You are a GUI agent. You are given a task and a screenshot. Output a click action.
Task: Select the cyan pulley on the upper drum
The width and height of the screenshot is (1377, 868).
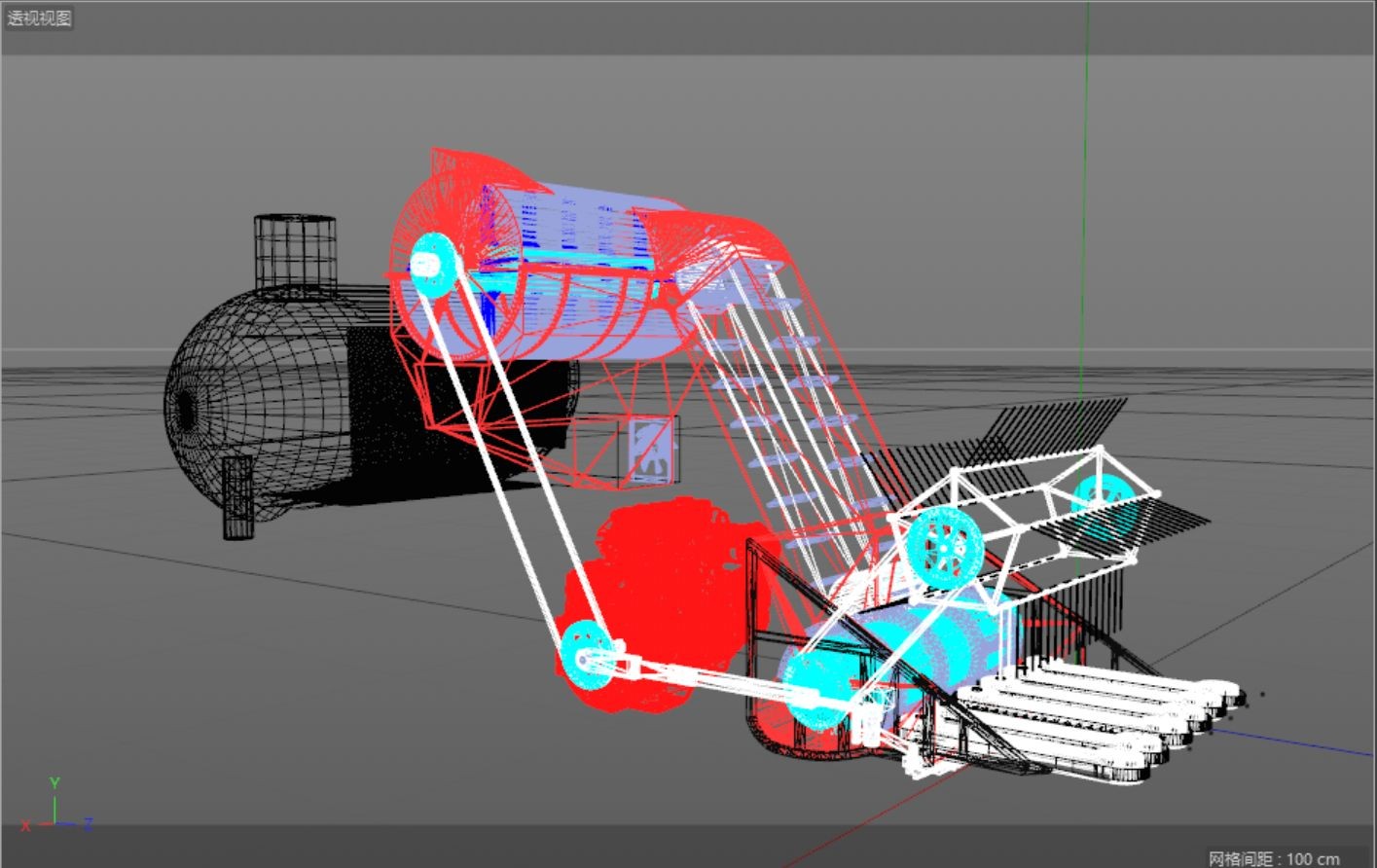433,266
